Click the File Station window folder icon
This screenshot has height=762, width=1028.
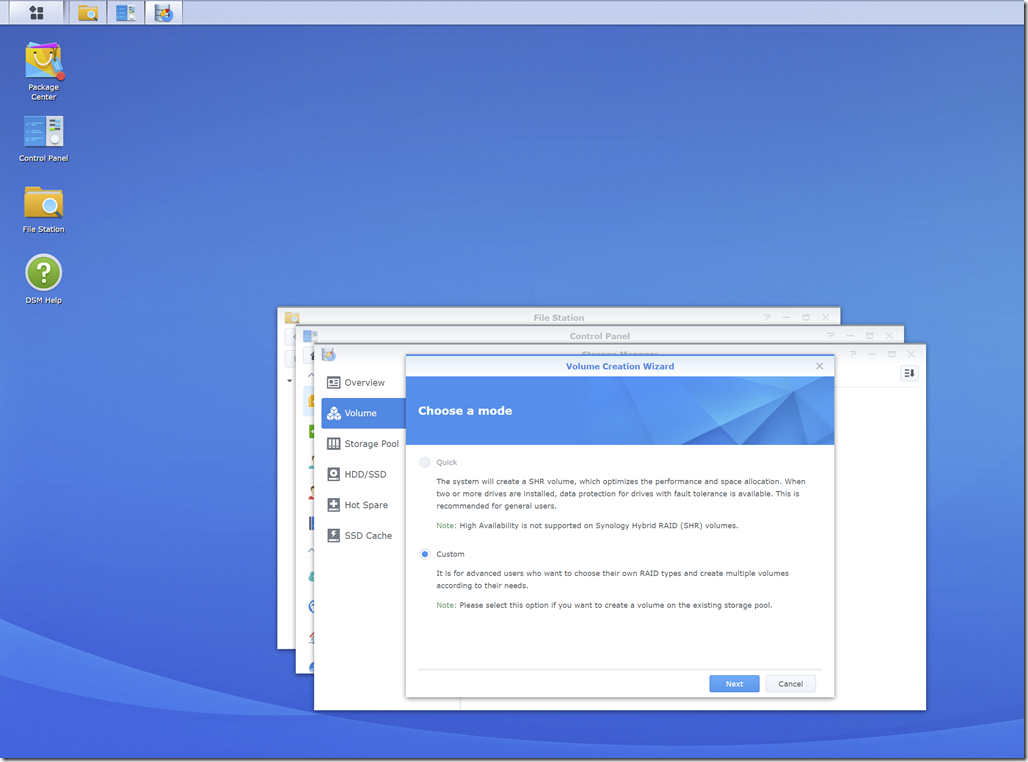[x=292, y=318]
